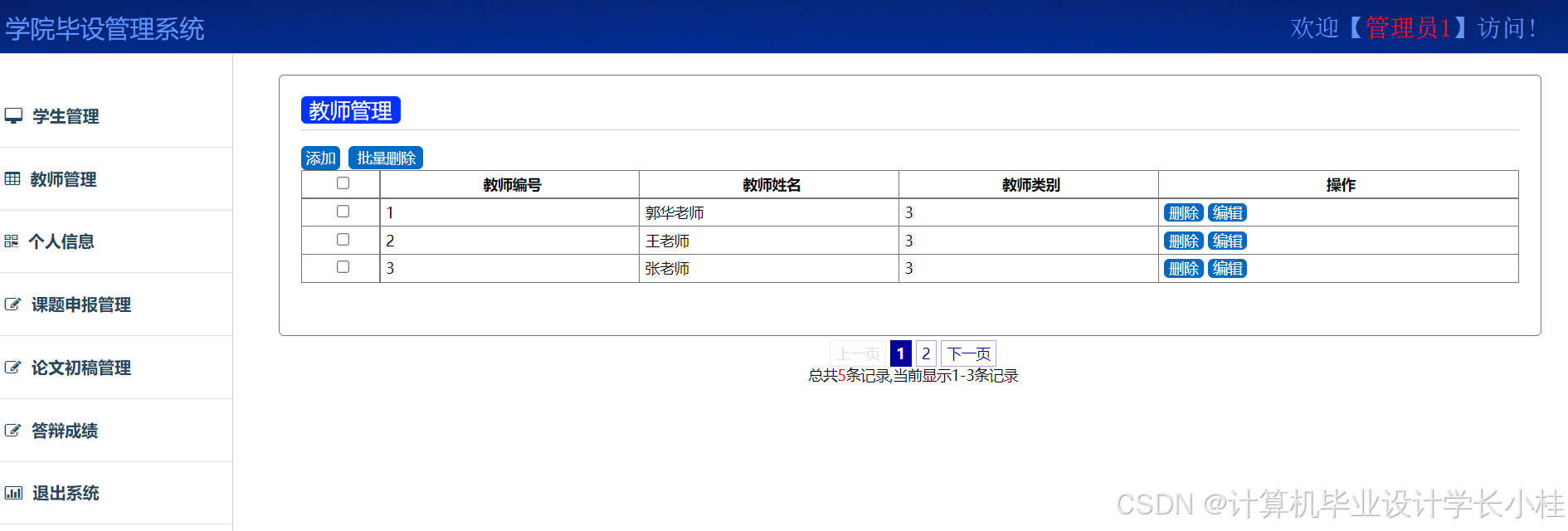
Task: Edit the 王老师 row
Action: click(x=1227, y=241)
